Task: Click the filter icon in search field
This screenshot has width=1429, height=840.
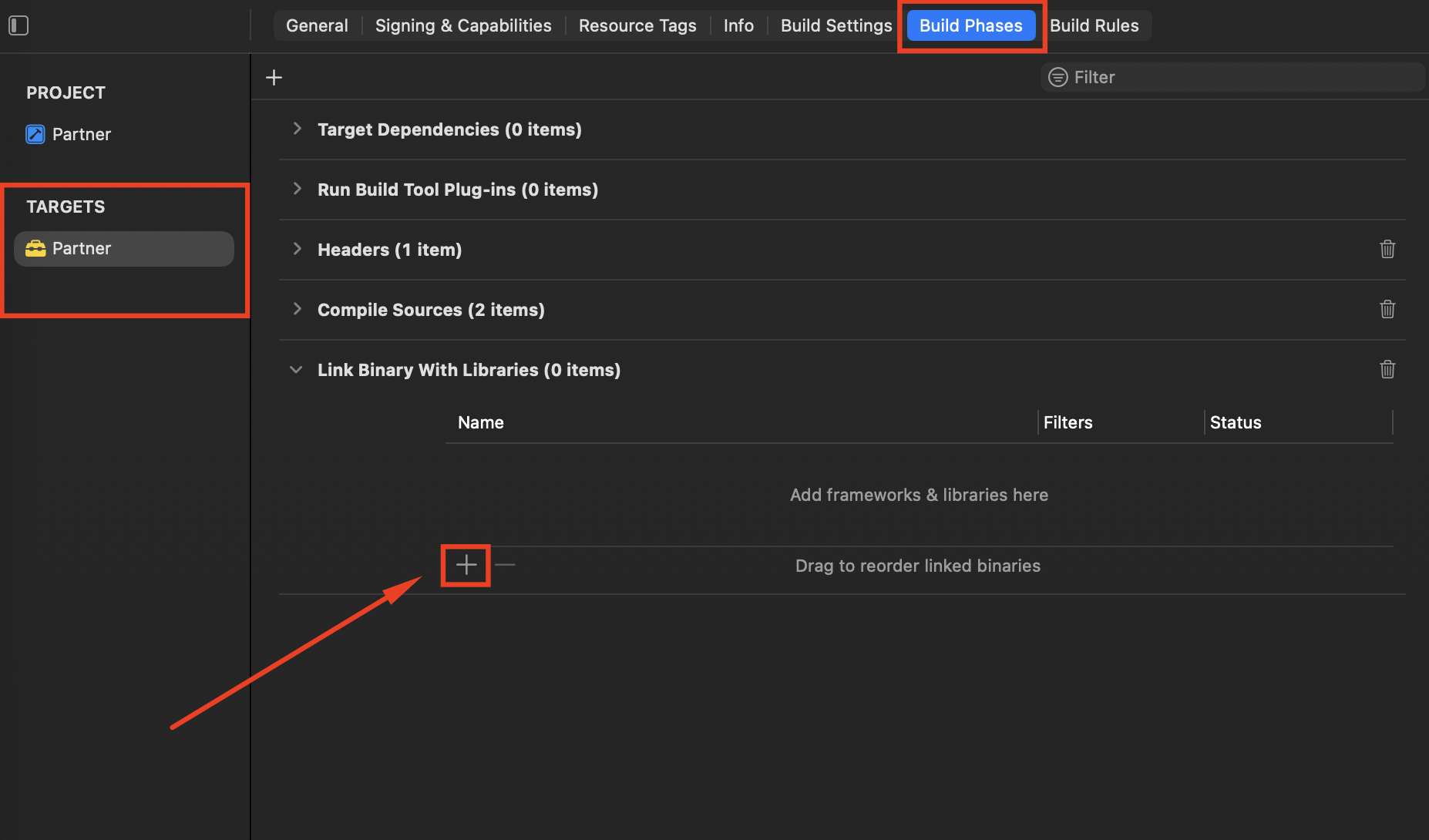Action: (1058, 77)
